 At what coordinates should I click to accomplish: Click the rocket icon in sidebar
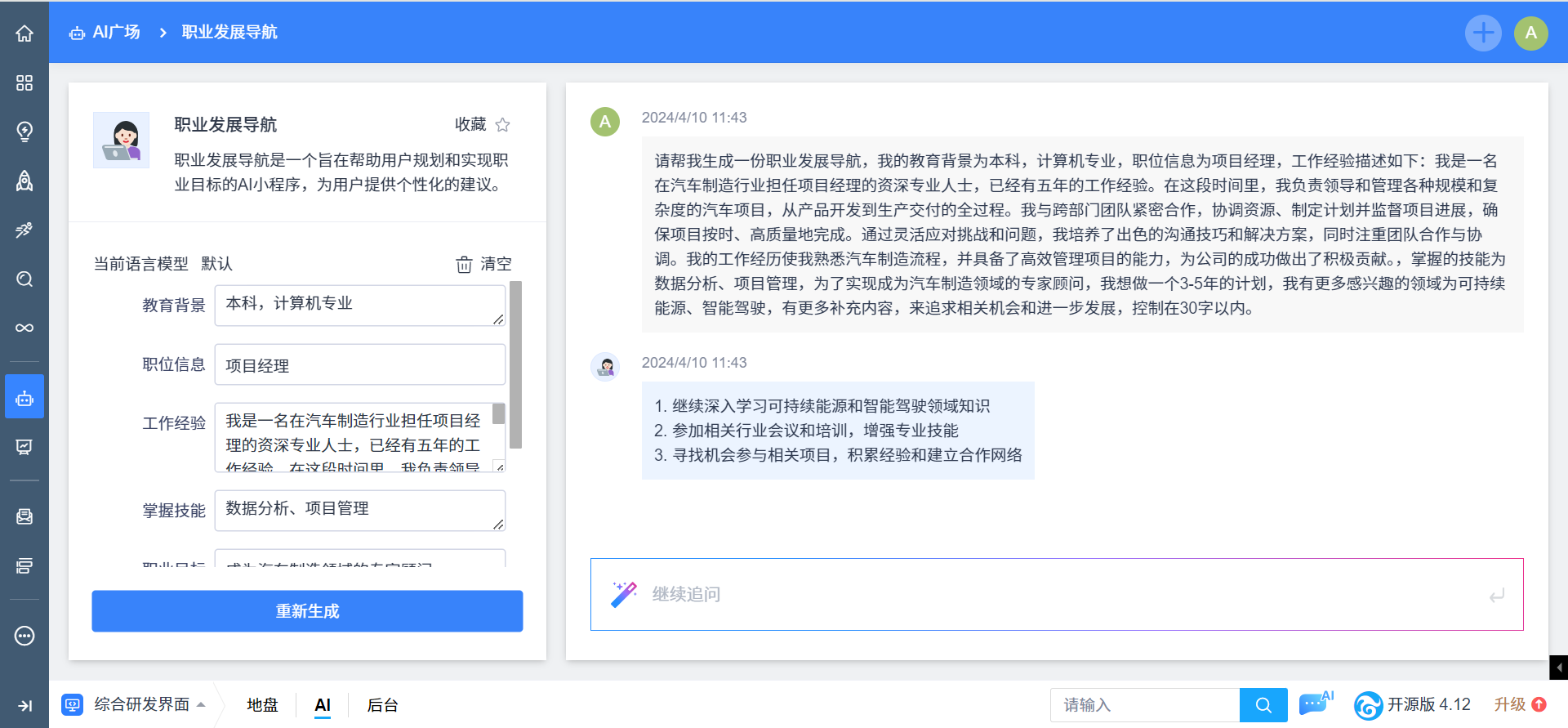point(24,181)
